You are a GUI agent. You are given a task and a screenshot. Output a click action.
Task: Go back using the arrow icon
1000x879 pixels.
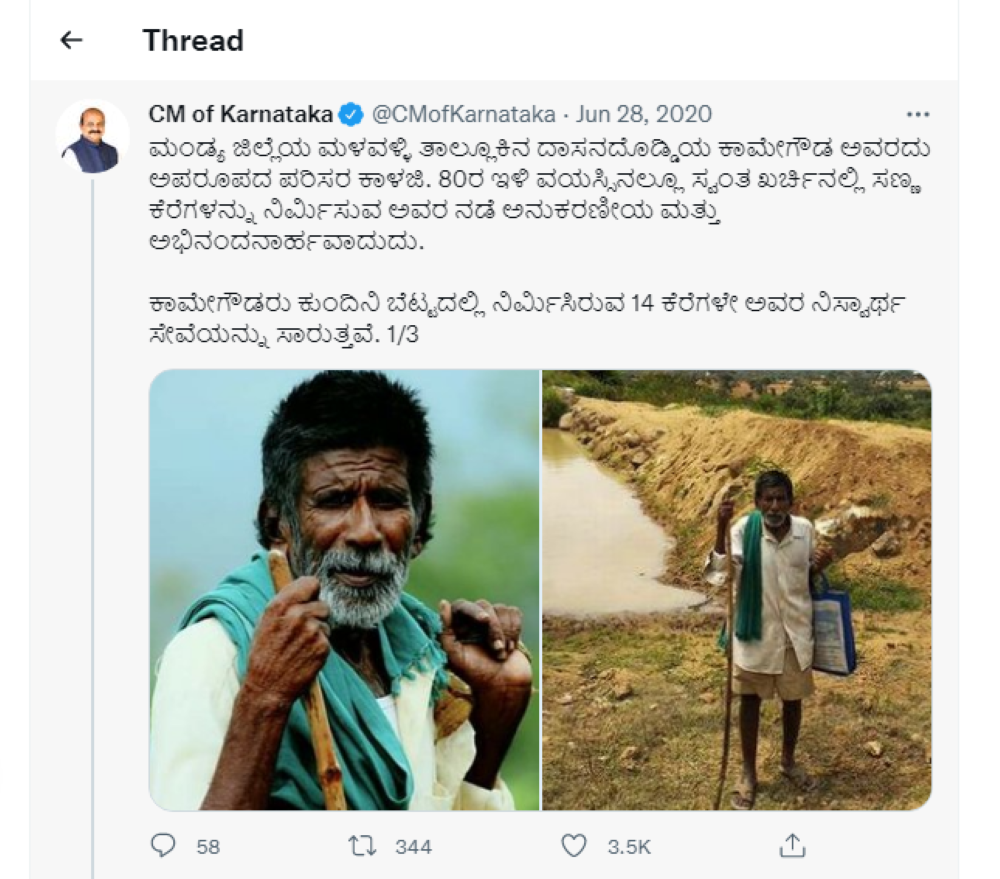pyautogui.click(x=70, y=40)
